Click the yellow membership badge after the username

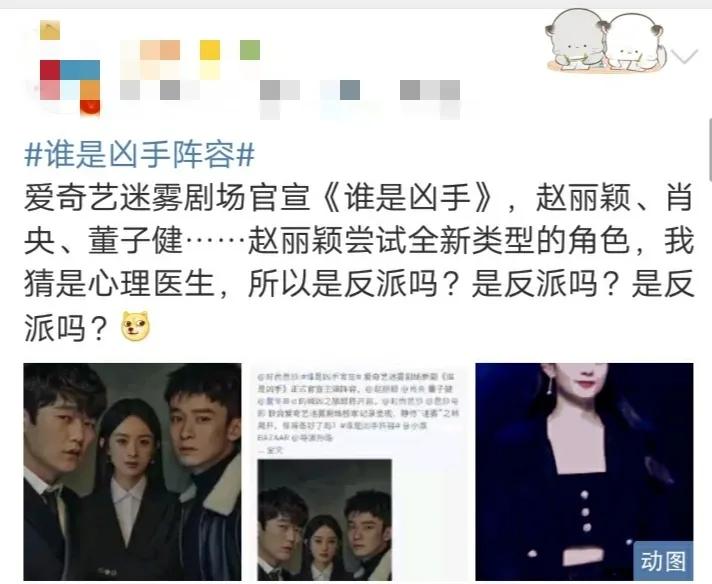pos(210,50)
